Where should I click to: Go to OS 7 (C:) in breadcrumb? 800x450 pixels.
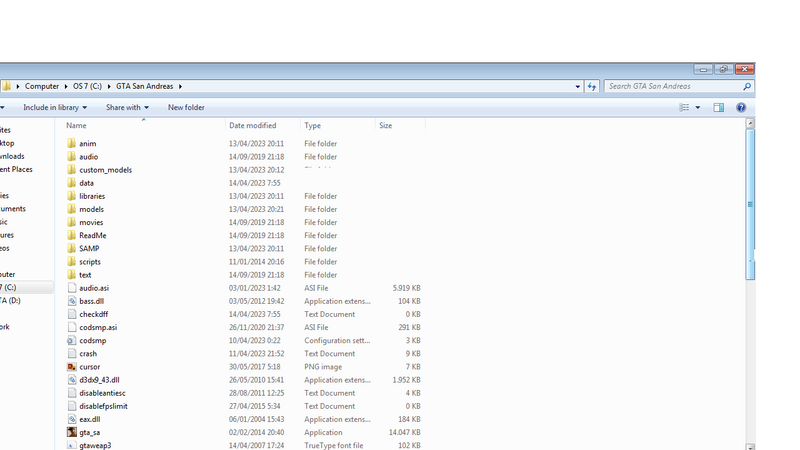87,86
